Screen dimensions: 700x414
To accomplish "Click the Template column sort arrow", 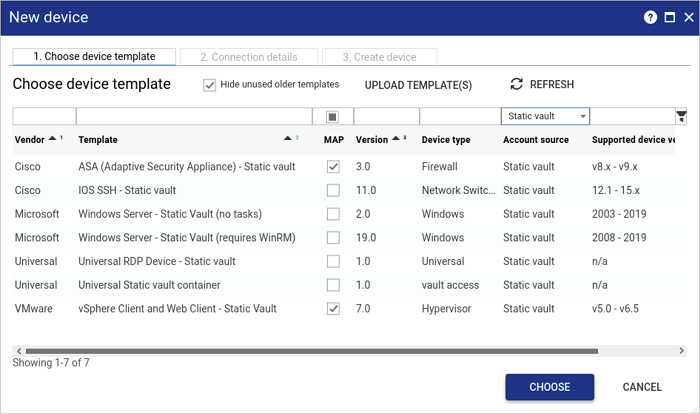I will pyautogui.click(x=290, y=139).
